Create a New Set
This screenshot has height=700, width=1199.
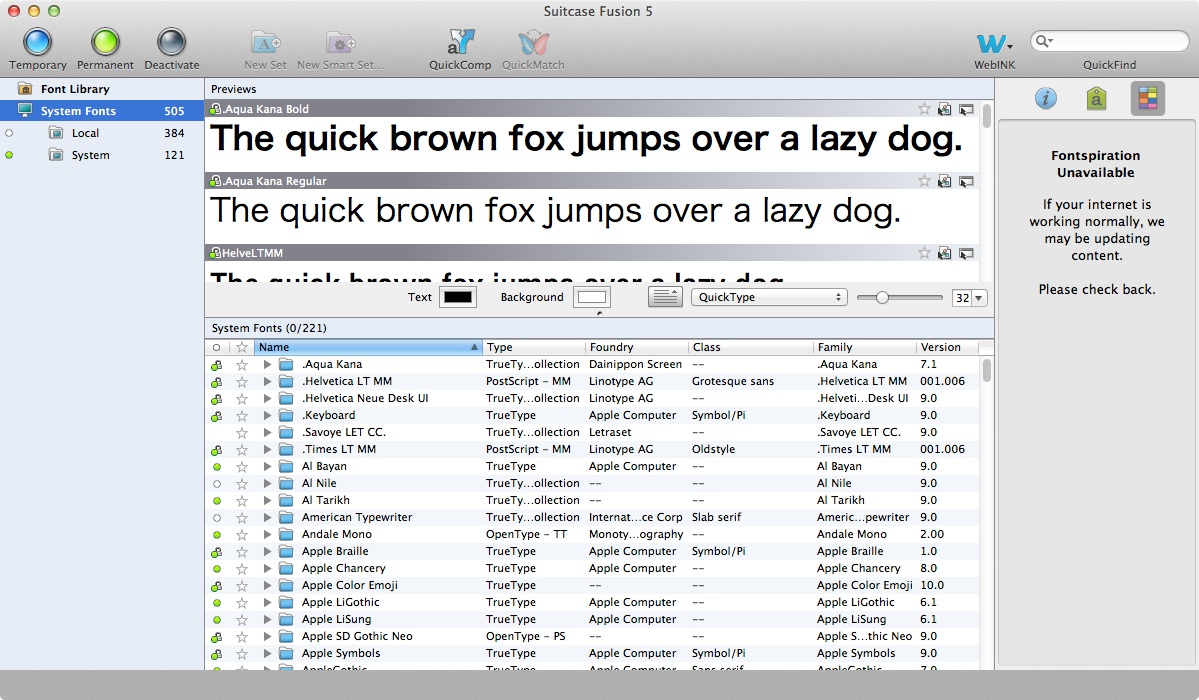coord(265,50)
